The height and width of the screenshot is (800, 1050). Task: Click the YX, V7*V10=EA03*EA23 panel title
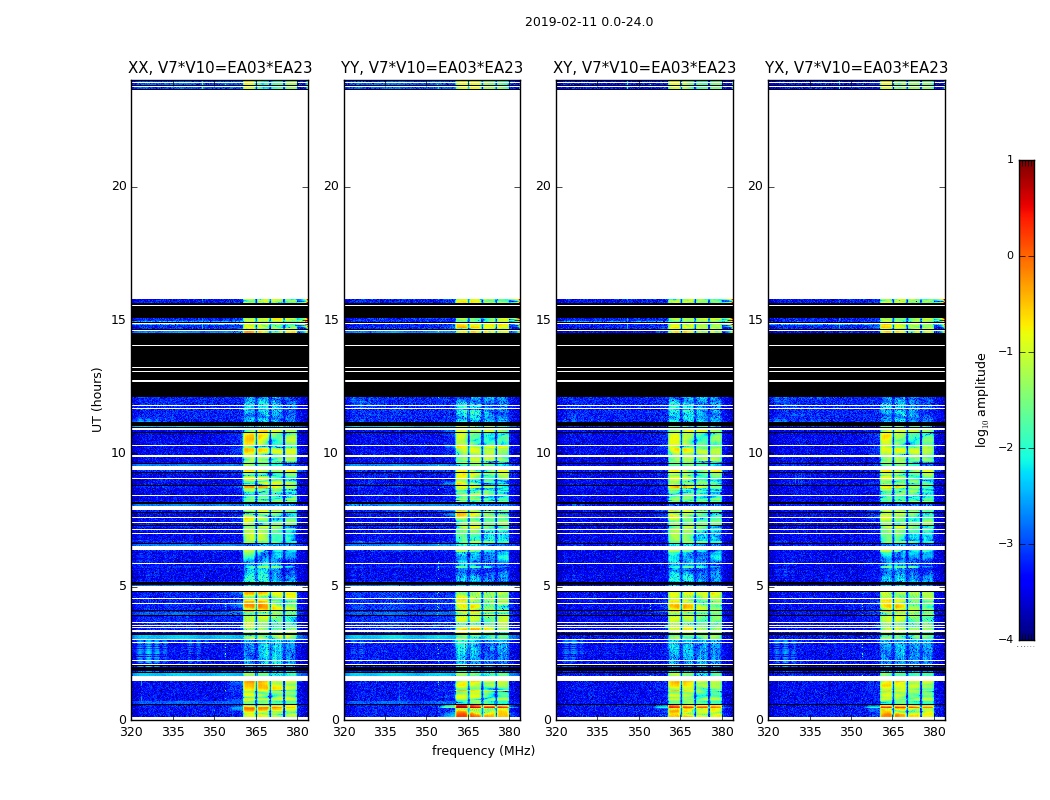pyautogui.click(x=856, y=68)
